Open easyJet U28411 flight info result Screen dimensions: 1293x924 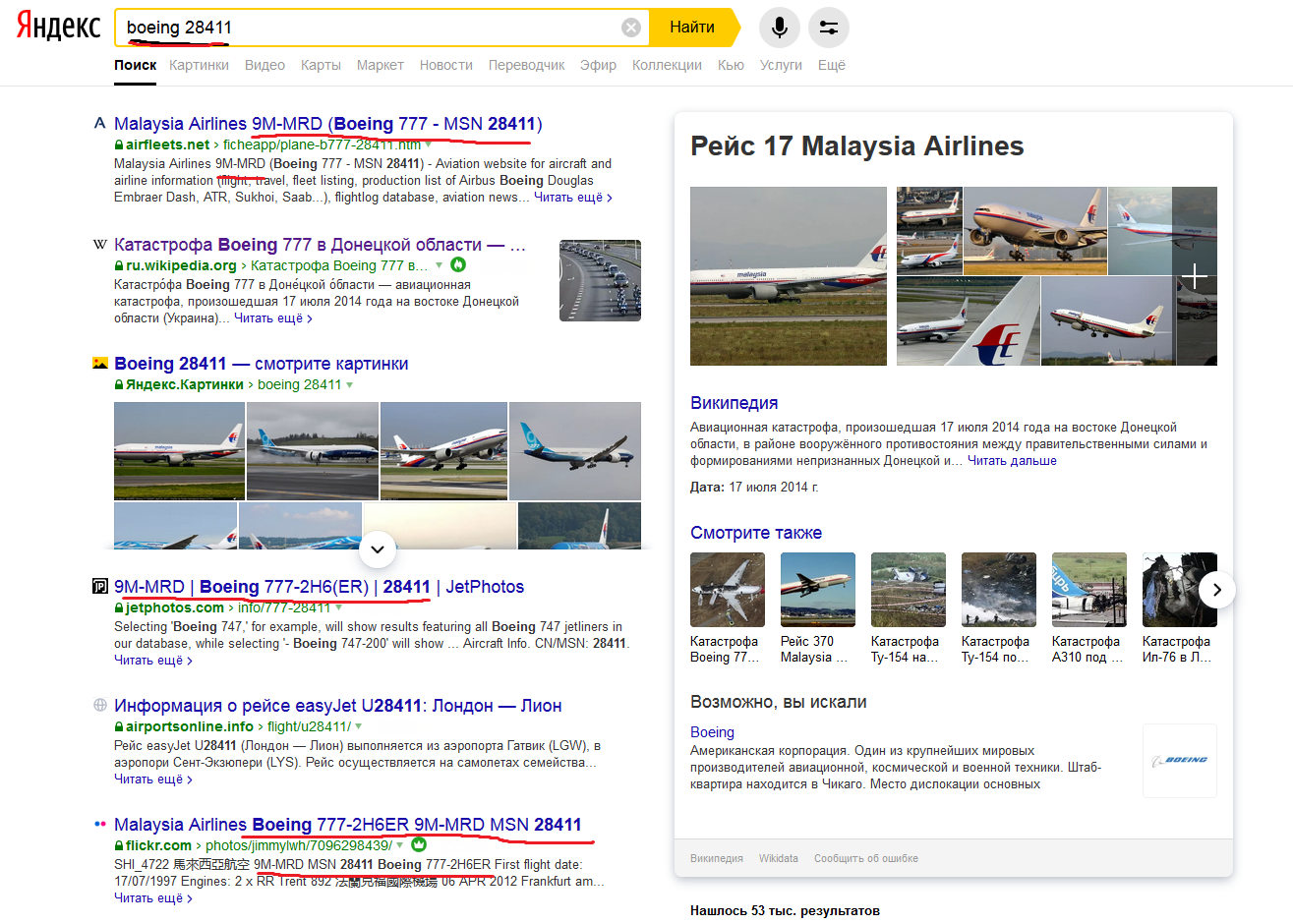[x=337, y=706]
